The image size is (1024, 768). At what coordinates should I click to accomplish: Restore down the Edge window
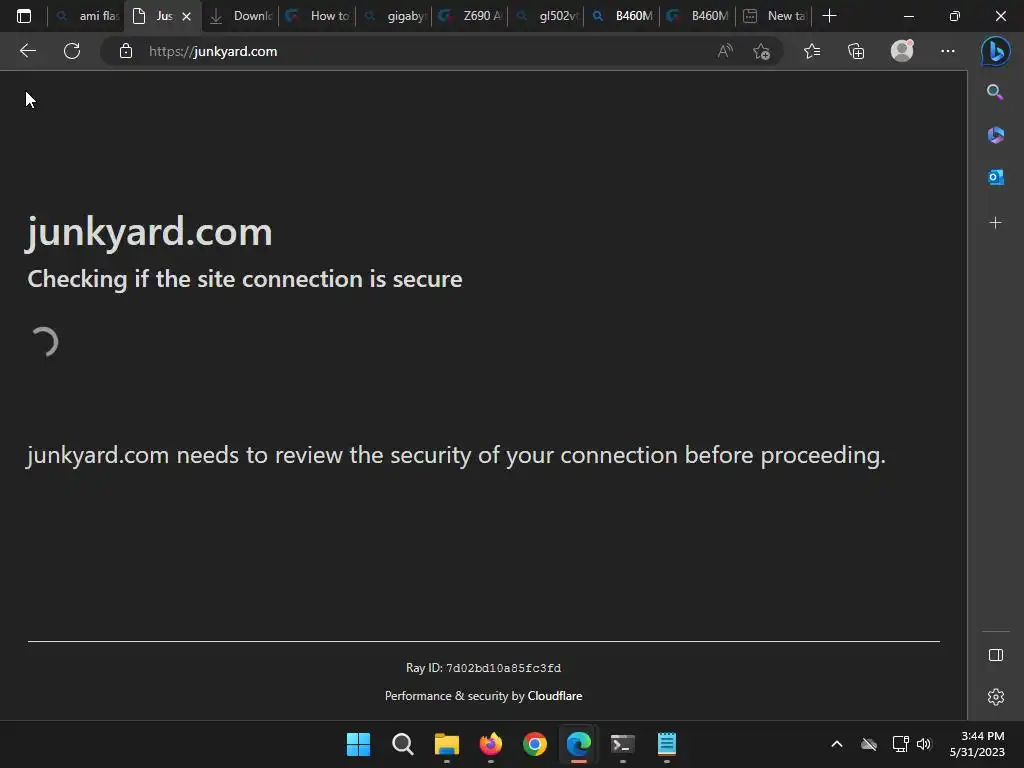(955, 16)
